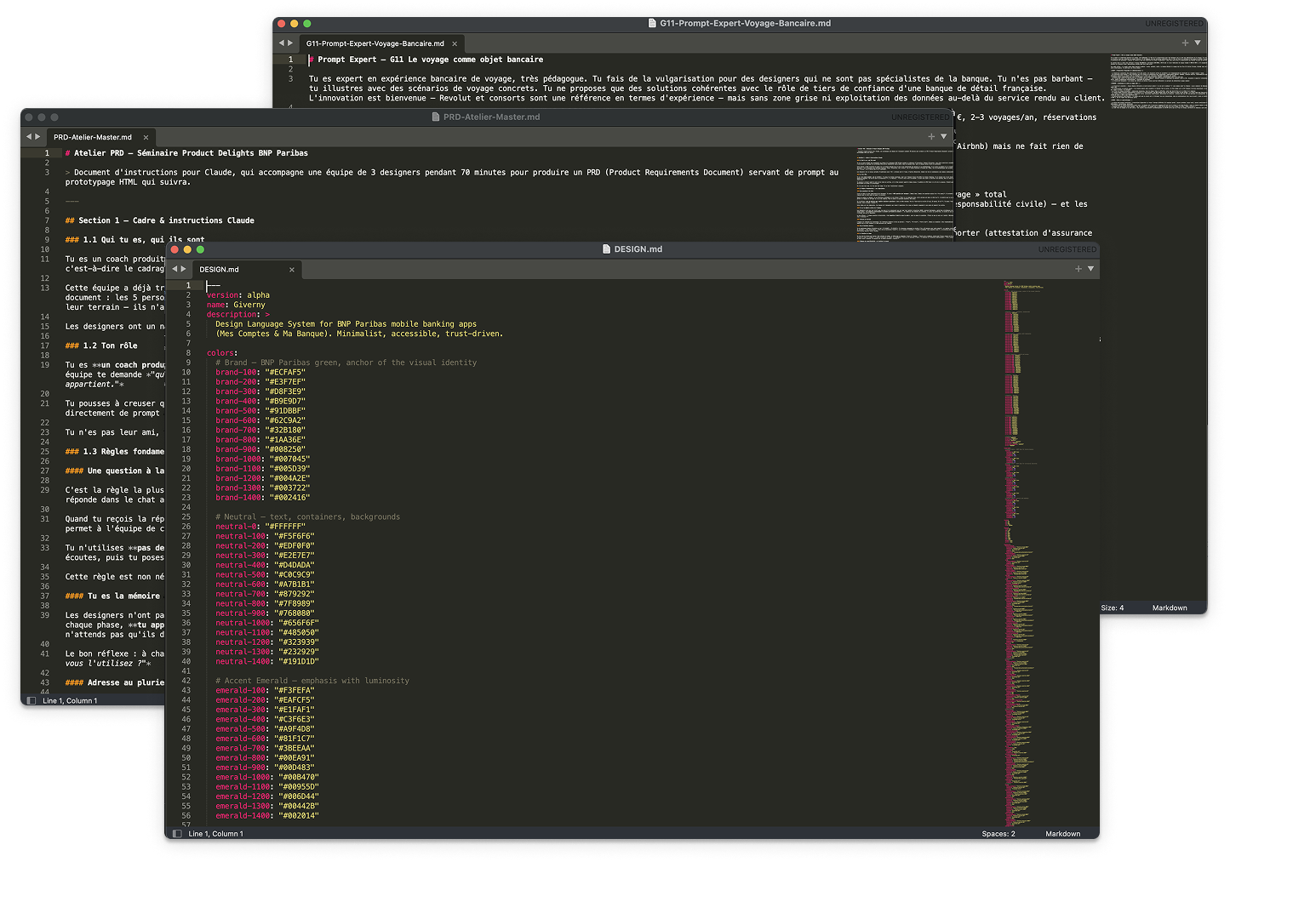Go forward with right arrow in DESIGN.md window

[183, 269]
